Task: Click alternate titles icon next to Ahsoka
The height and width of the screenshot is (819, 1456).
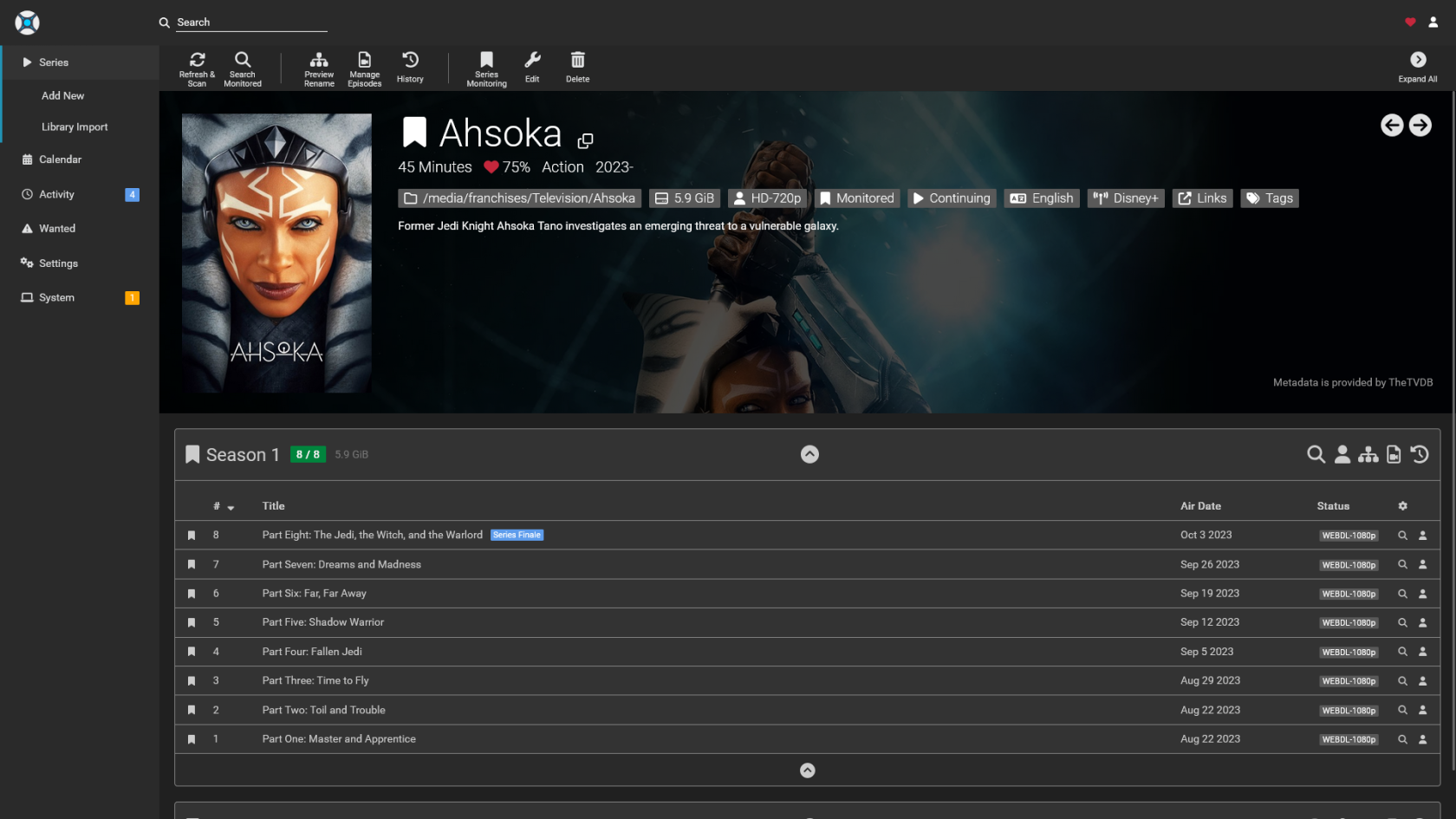Action: (586, 140)
